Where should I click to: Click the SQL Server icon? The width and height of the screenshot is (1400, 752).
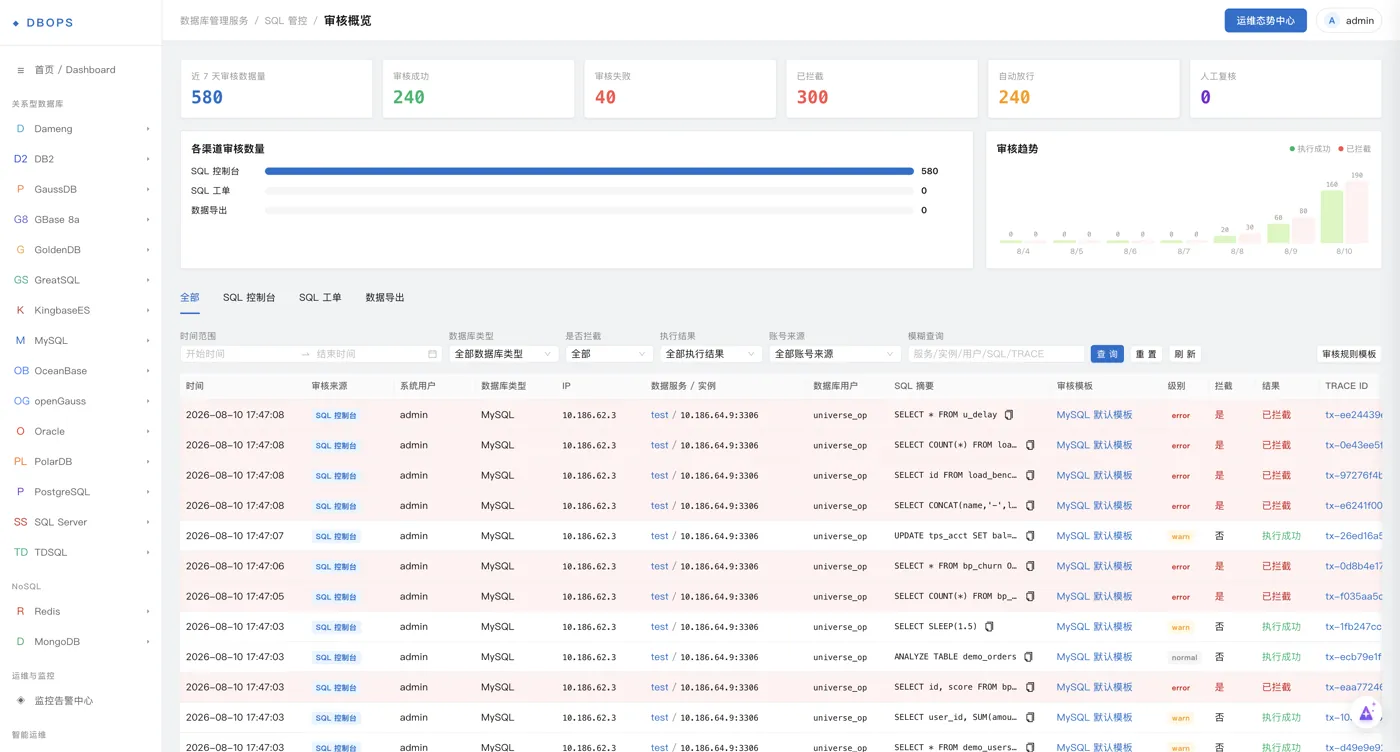(x=20, y=522)
